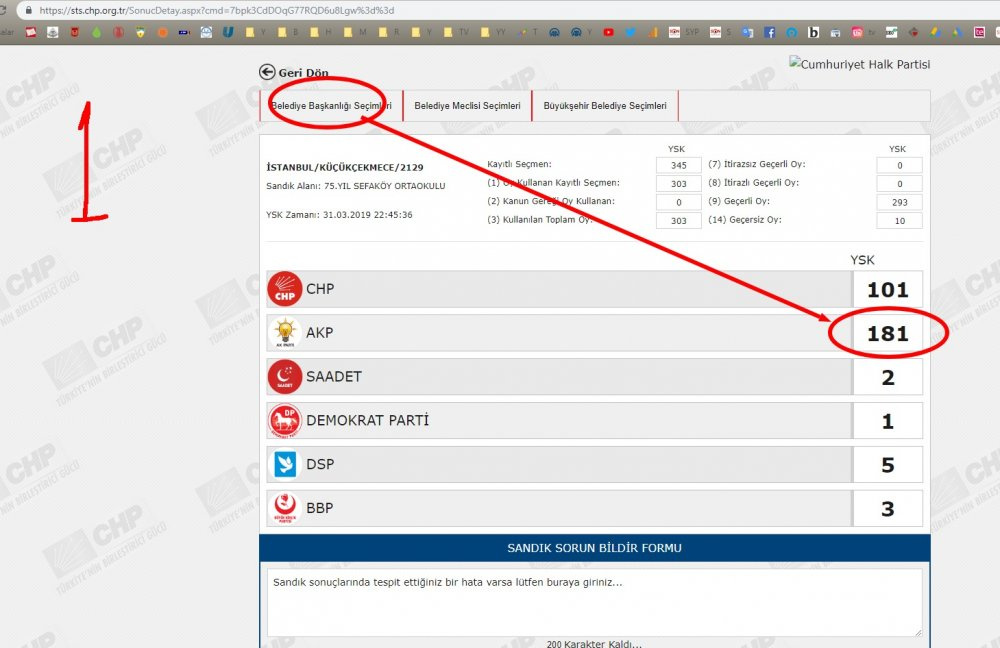The width and height of the screenshot is (1000, 648).
Task: Switch to Belediye Meclisi Seçimleri tab
Action: click(x=467, y=106)
